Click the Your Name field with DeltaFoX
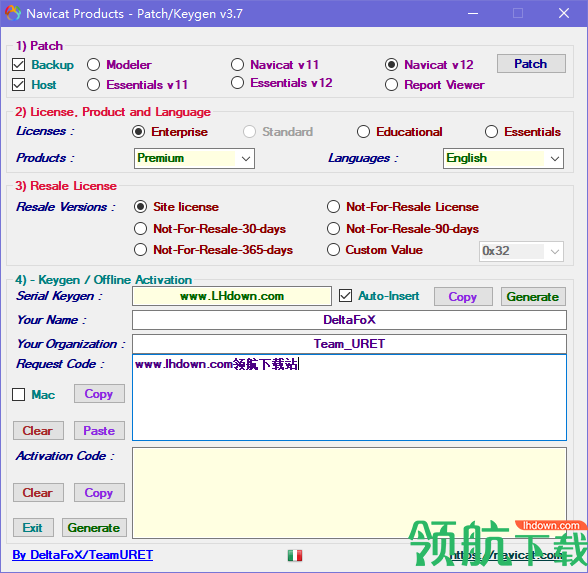Screen dimensions: 588x573 click(349, 320)
